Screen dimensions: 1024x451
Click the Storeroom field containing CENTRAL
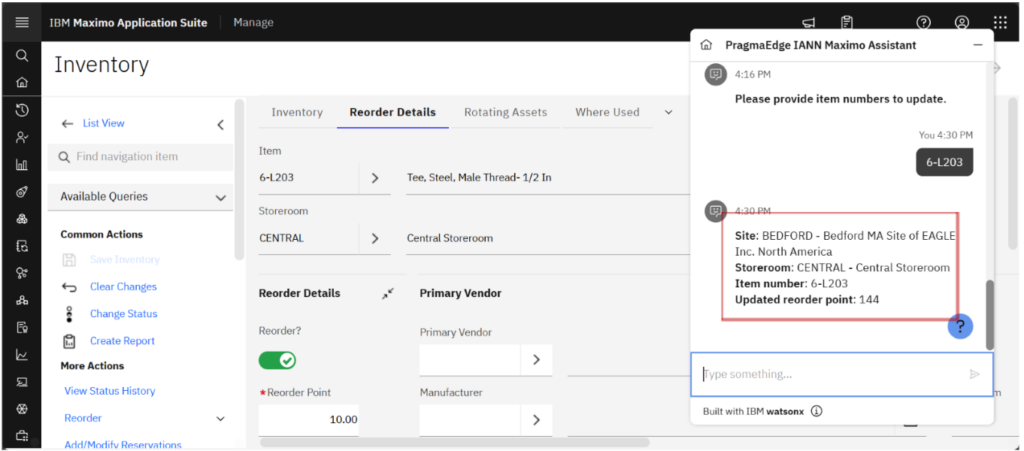click(x=309, y=238)
